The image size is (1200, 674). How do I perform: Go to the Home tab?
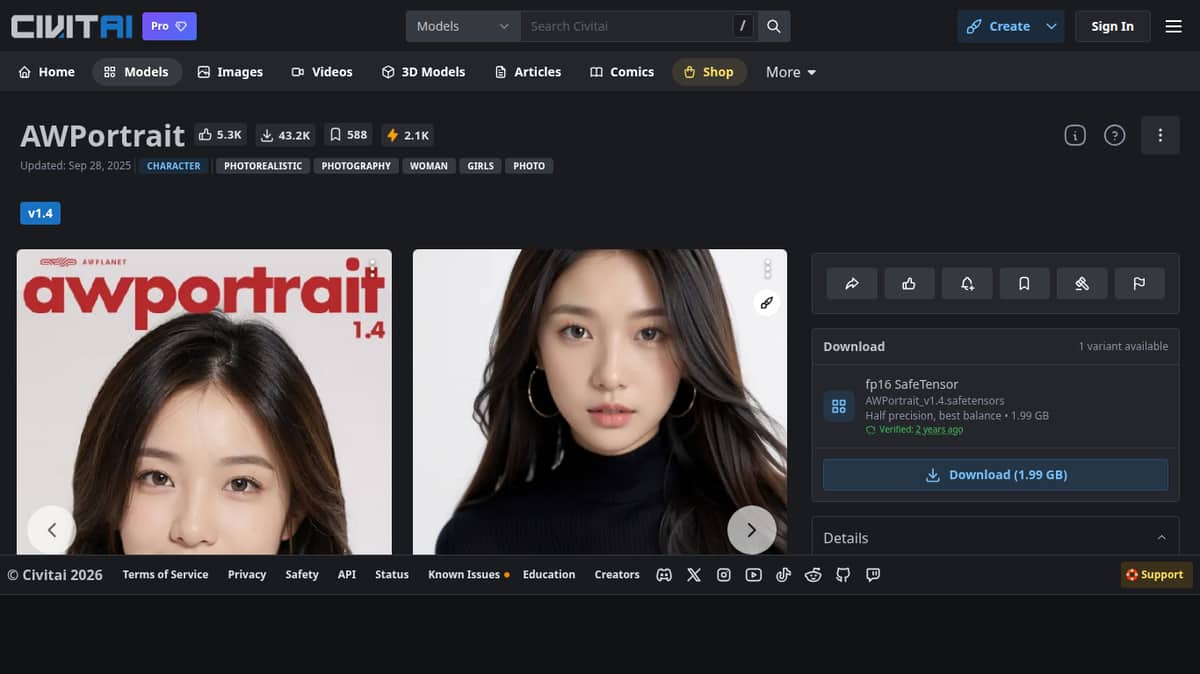click(x=47, y=72)
